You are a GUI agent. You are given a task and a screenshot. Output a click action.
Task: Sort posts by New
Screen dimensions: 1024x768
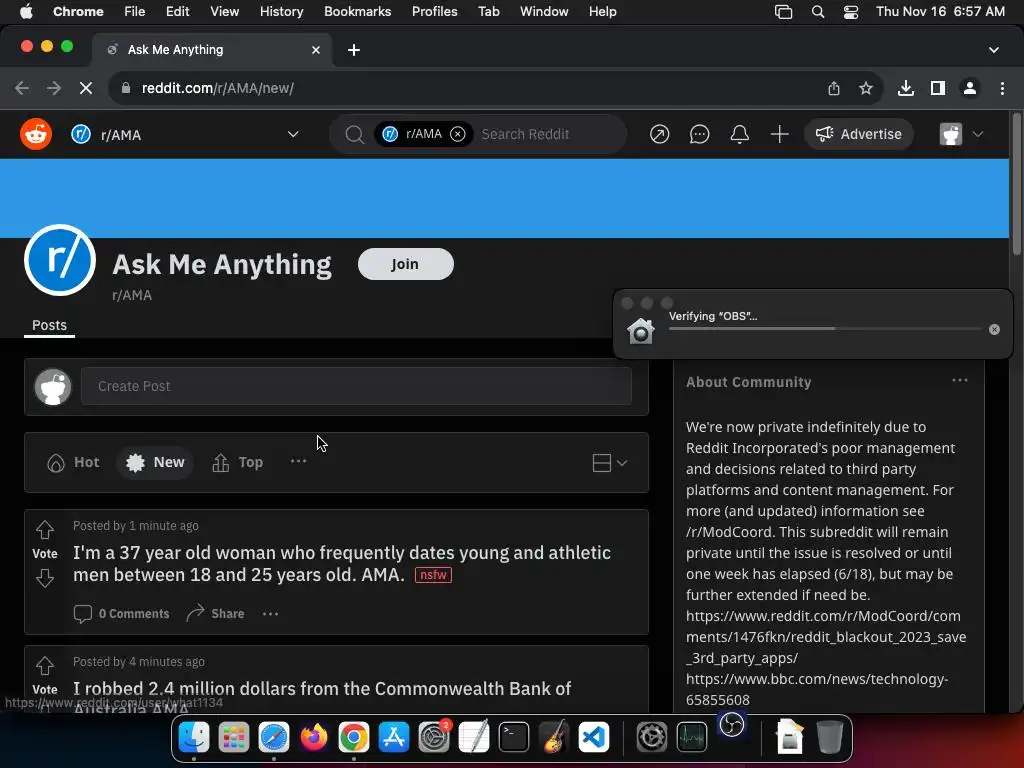155,462
